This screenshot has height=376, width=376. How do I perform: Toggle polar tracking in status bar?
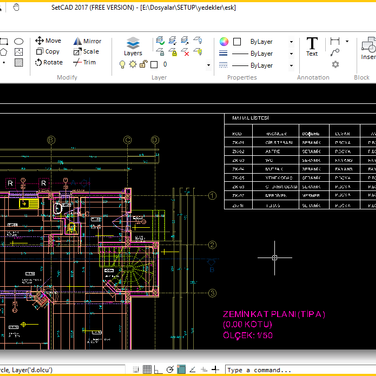click(170, 369)
